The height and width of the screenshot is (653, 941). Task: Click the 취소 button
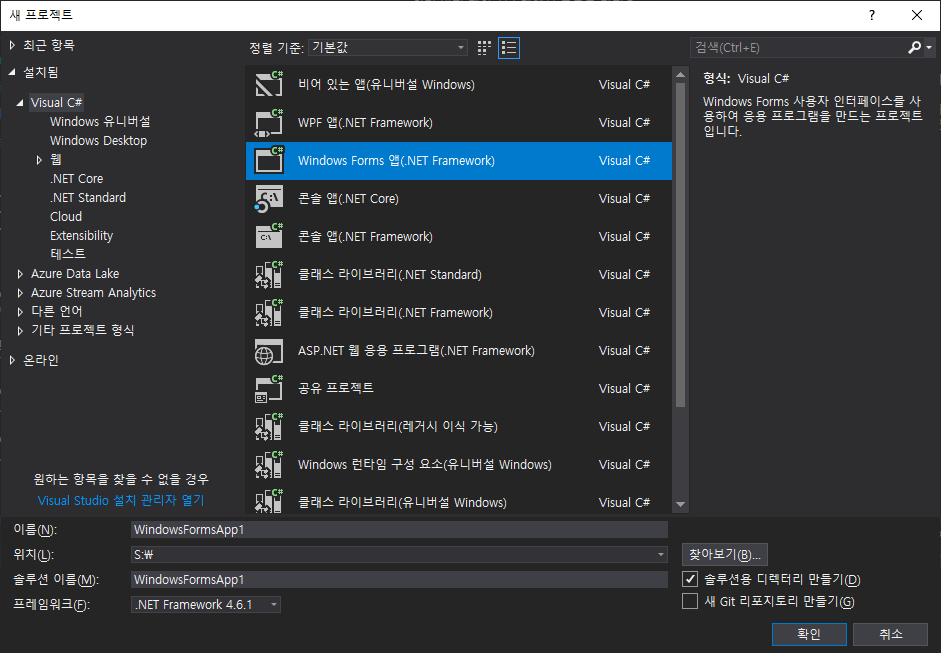(891, 634)
